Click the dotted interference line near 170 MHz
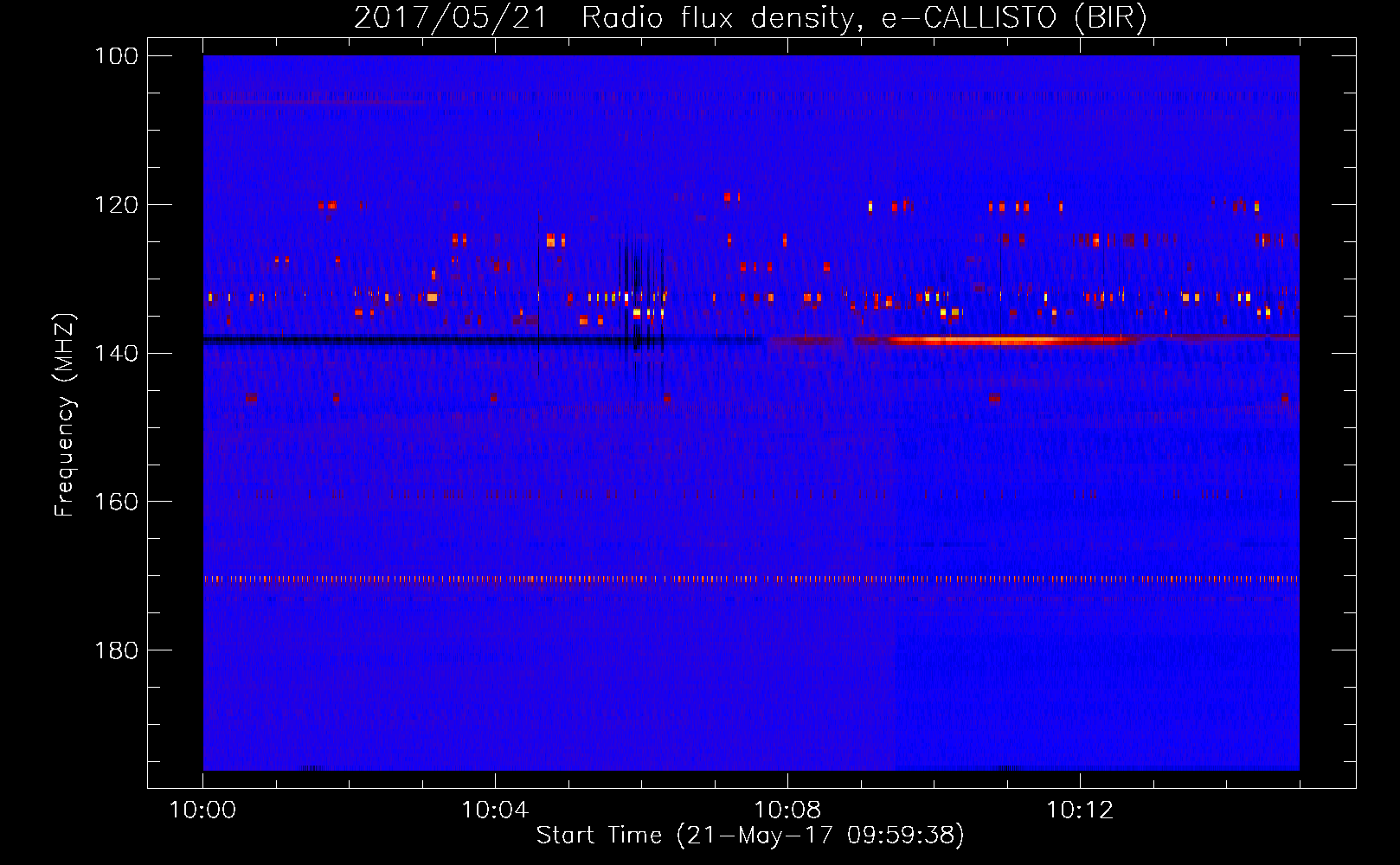The image size is (1400, 865). 751,580
